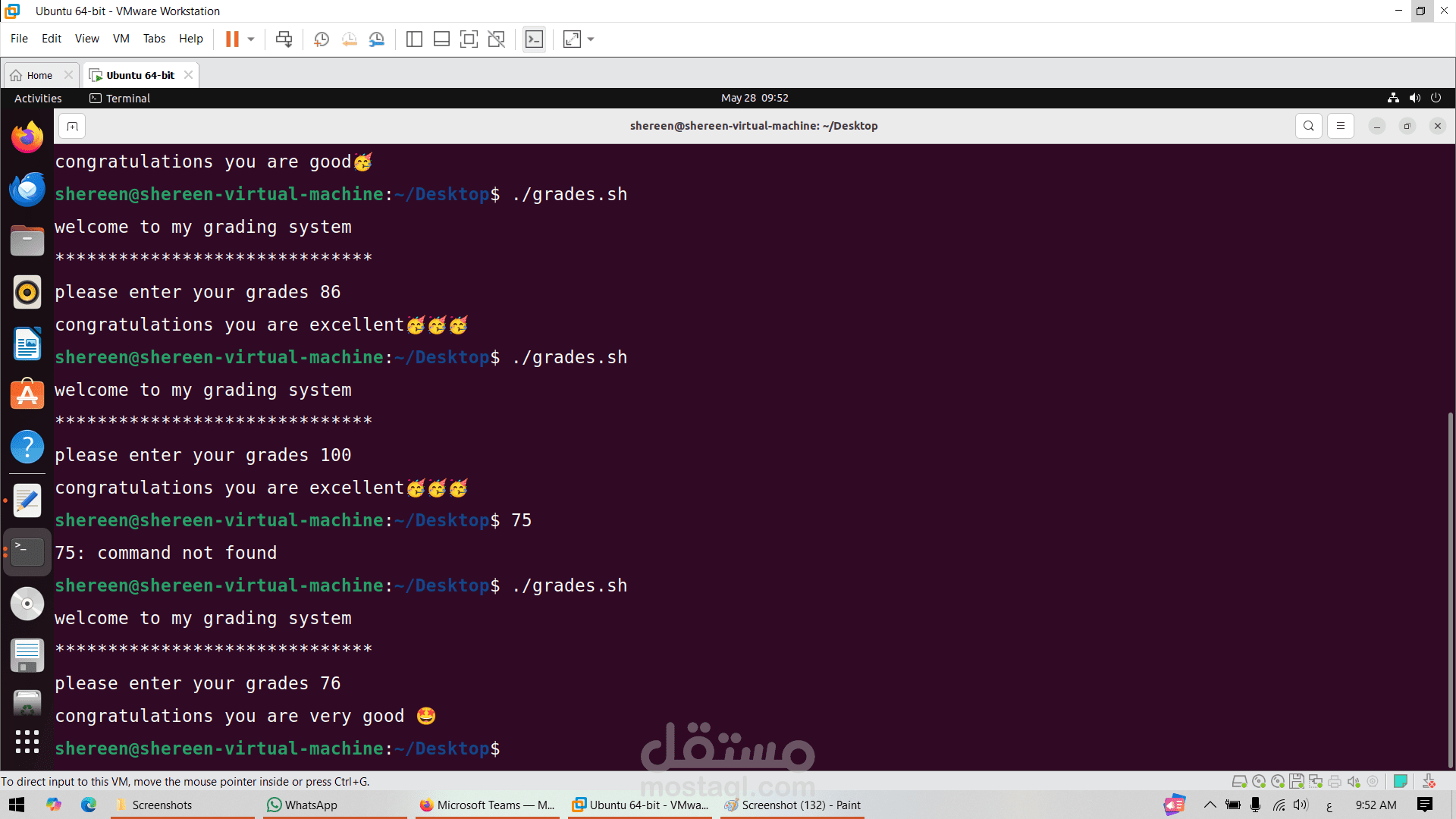Launch Firefox from the Ubuntu dock
This screenshot has height=819, width=1456.
point(27,137)
